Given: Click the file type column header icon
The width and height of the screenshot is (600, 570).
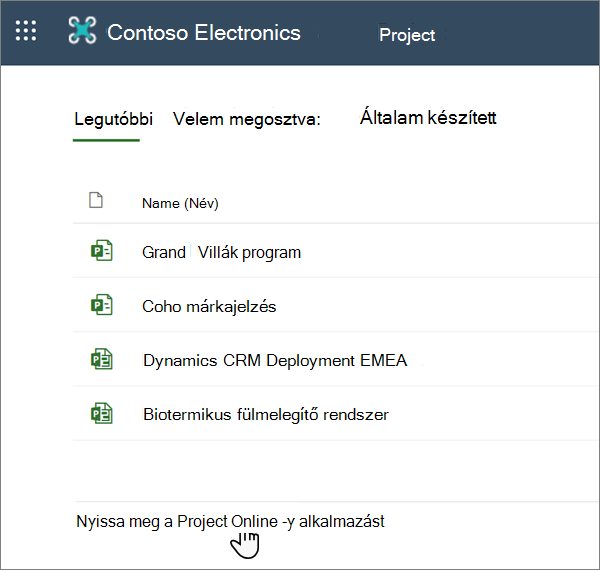Looking at the screenshot, I should 96,200.
